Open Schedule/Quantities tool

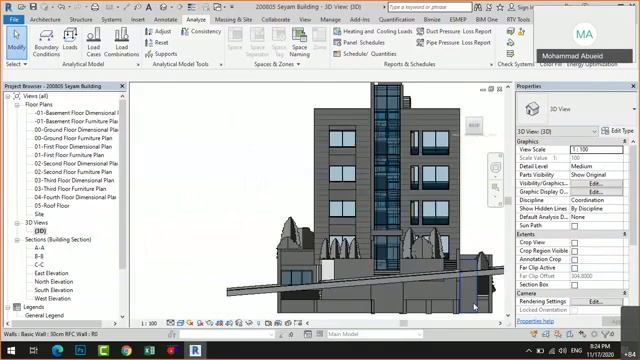click(x=365, y=54)
